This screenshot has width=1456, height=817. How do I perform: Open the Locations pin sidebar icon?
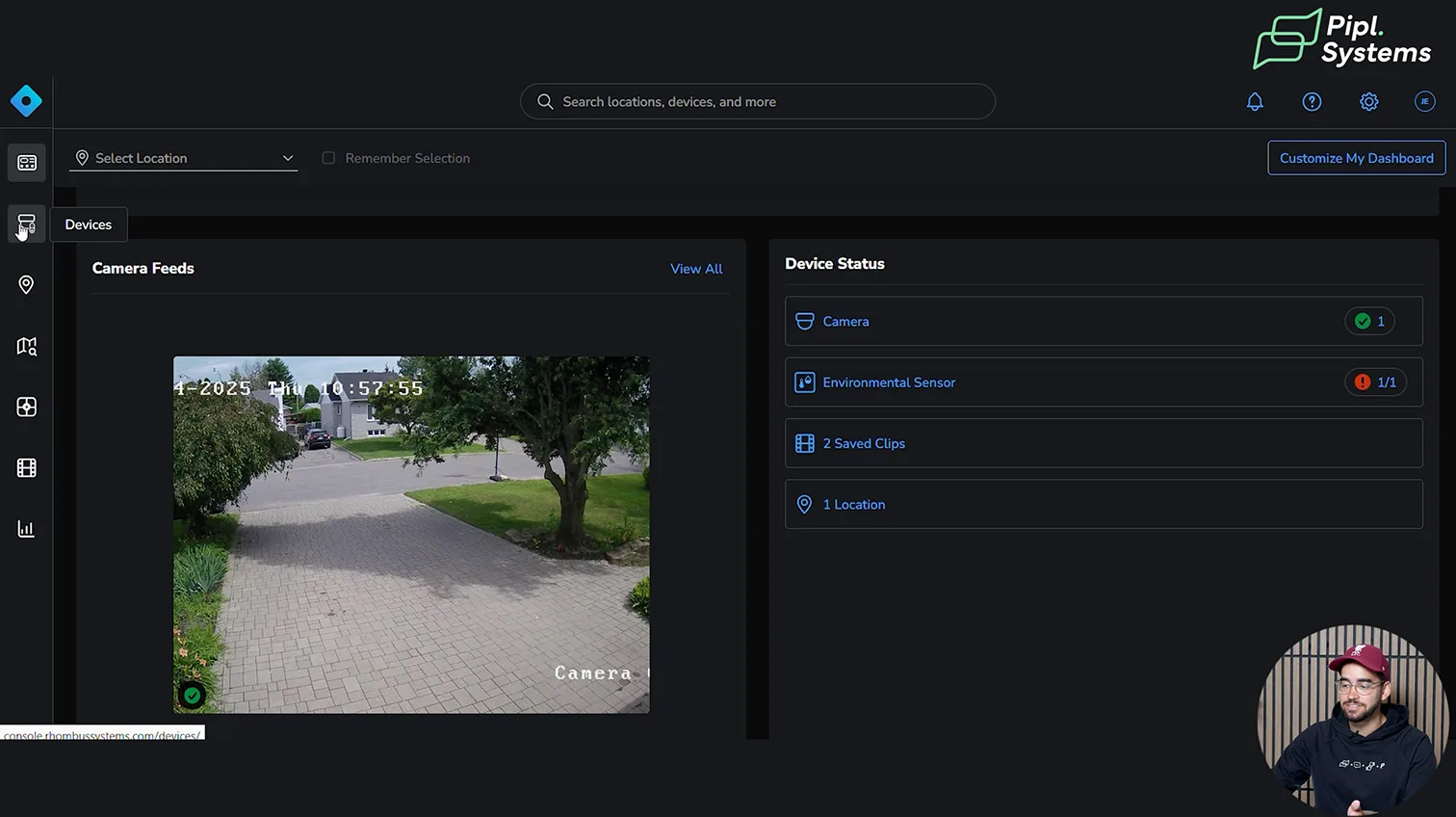pyautogui.click(x=26, y=285)
